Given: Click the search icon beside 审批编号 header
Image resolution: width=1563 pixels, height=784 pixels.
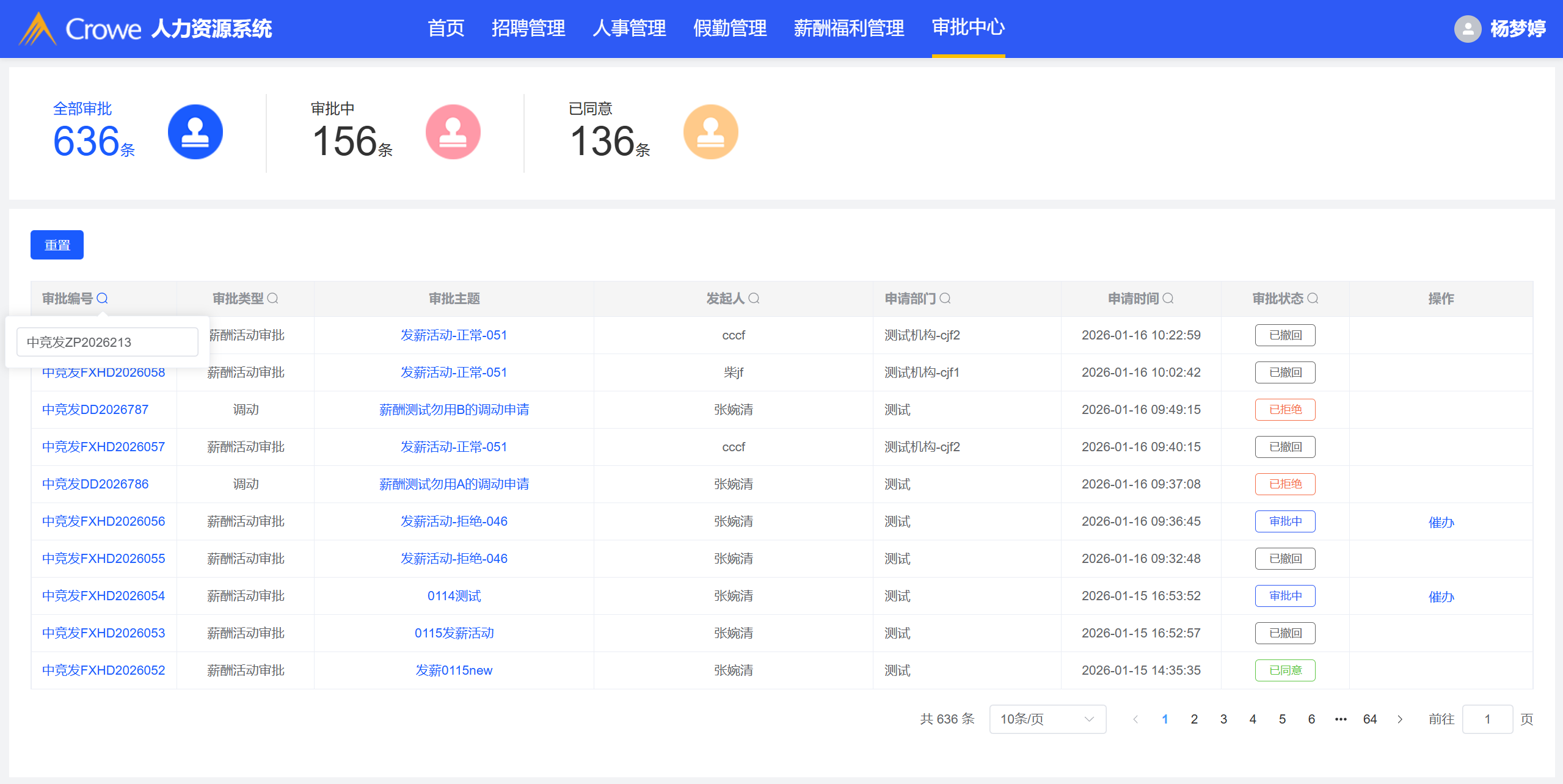Looking at the screenshot, I should (x=102, y=299).
